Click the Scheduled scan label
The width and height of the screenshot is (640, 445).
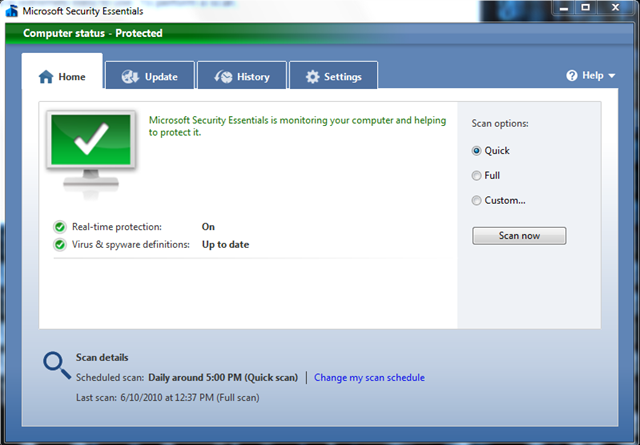[110, 378]
